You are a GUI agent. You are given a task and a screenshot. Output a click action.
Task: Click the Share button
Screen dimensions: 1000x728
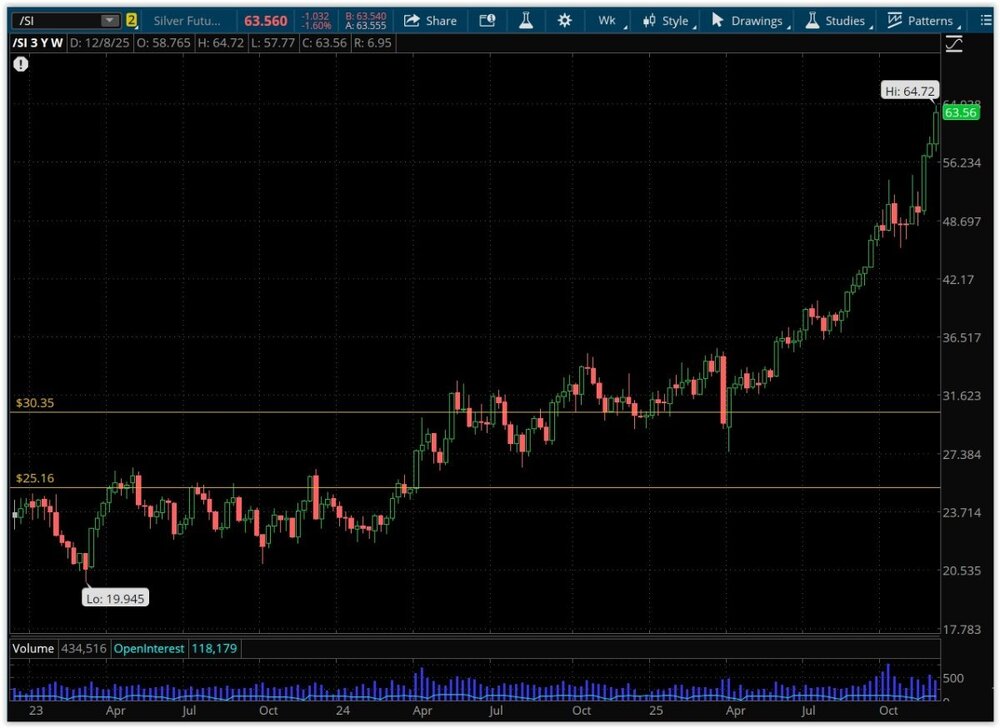click(x=430, y=21)
